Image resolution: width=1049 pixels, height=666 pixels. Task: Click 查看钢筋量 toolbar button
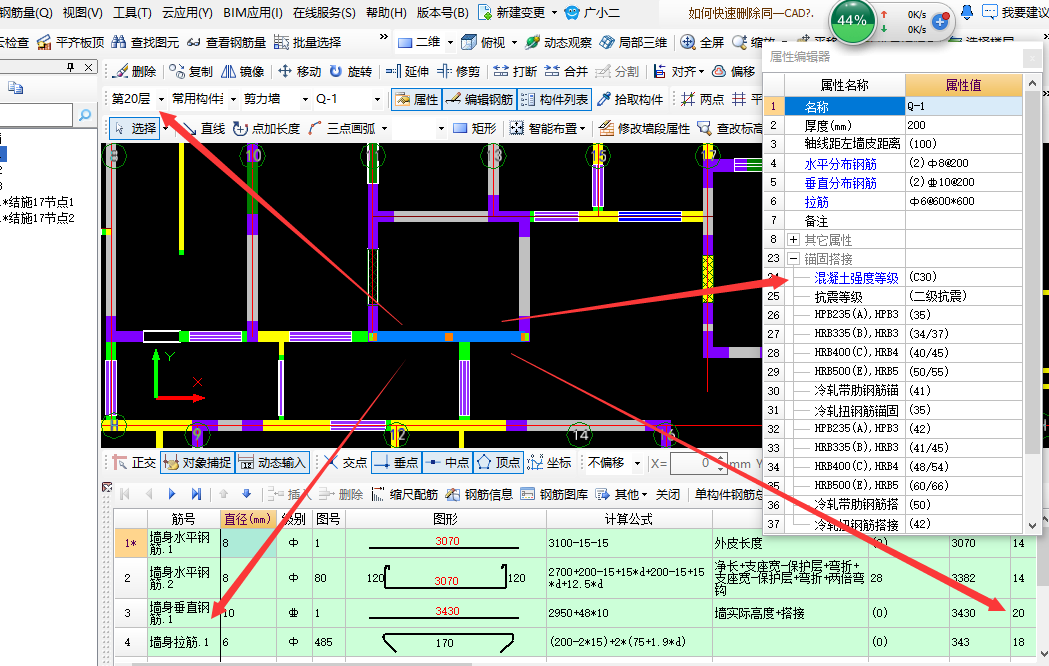point(226,42)
